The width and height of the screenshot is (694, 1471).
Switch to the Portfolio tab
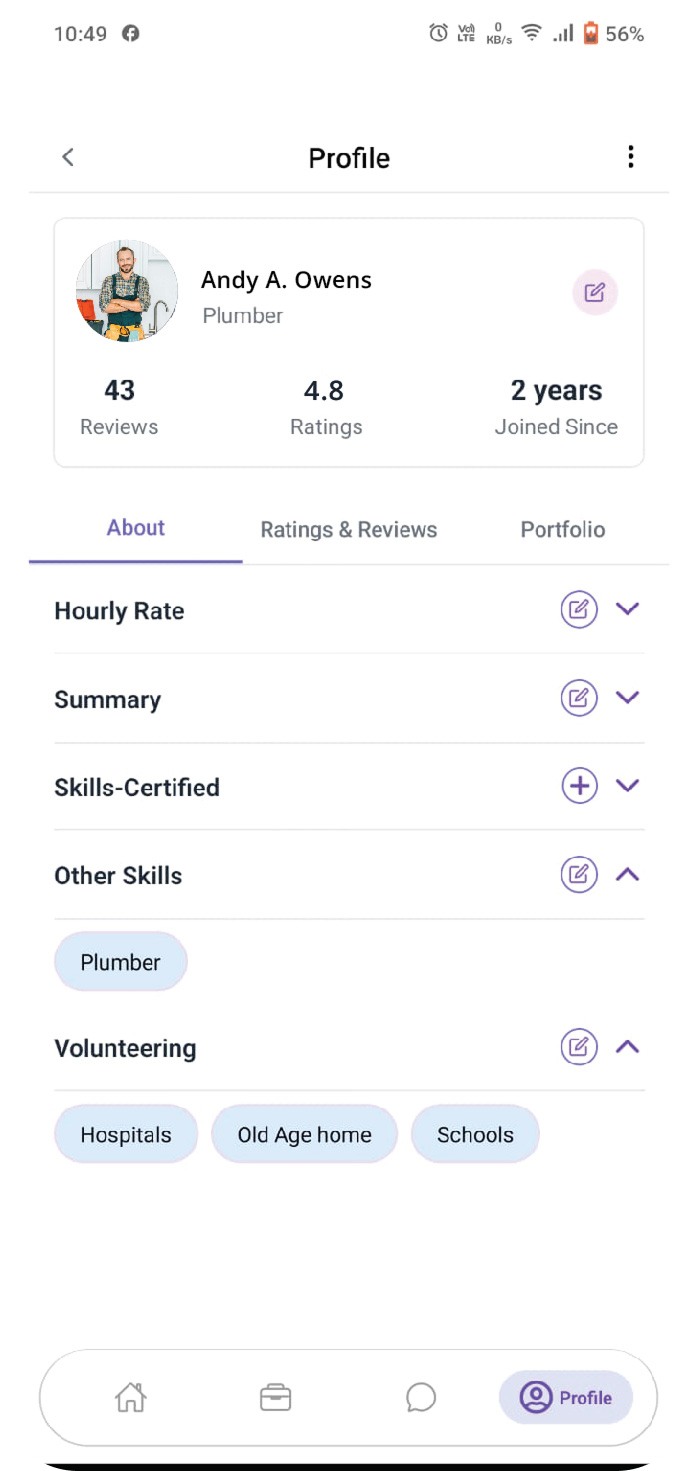562,529
